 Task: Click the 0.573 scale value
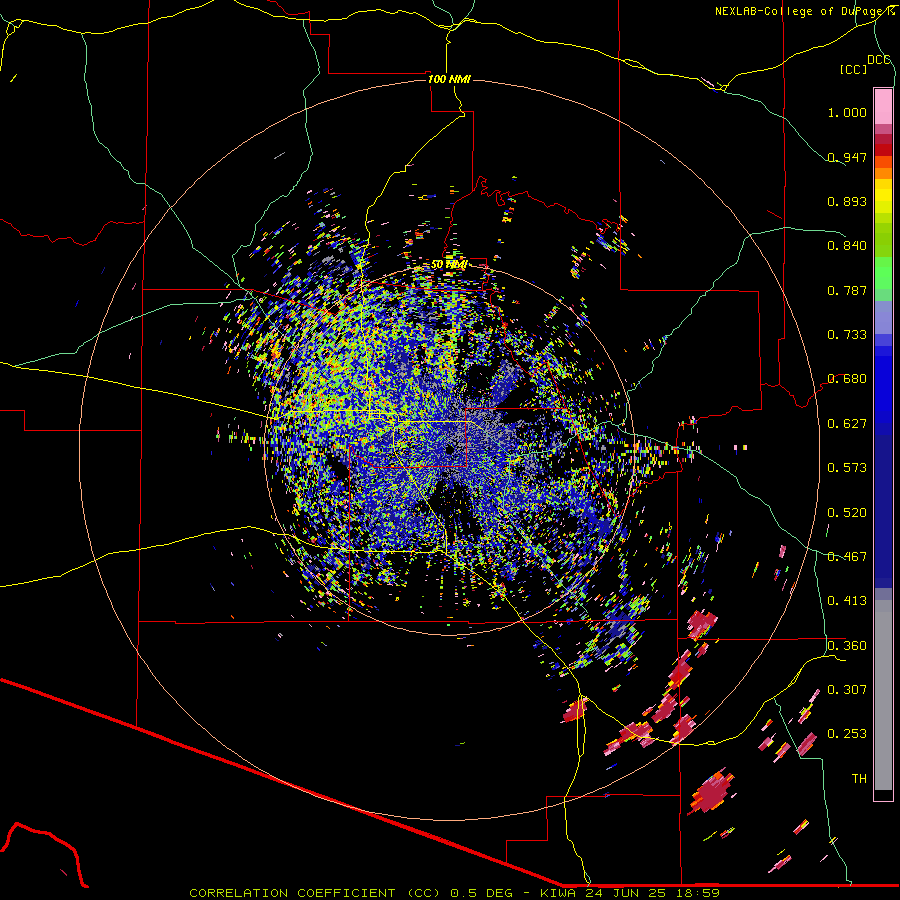[847, 468]
